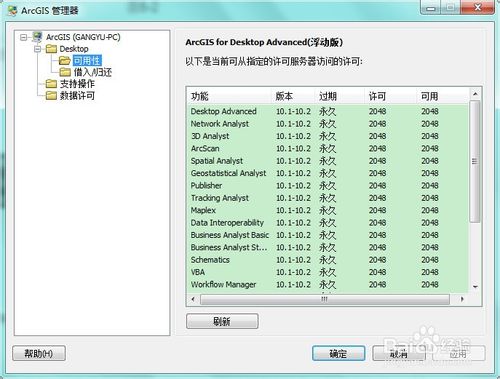The image size is (500, 379).
Task: Open the 数据许可 tree item
Action: pyautogui.click(x=77, y=96)
